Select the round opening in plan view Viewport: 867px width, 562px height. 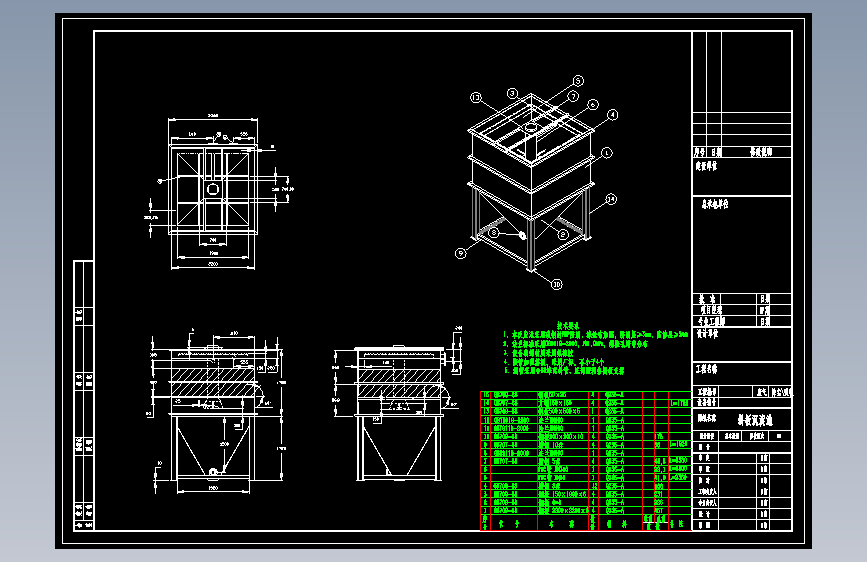pos(213,189)
